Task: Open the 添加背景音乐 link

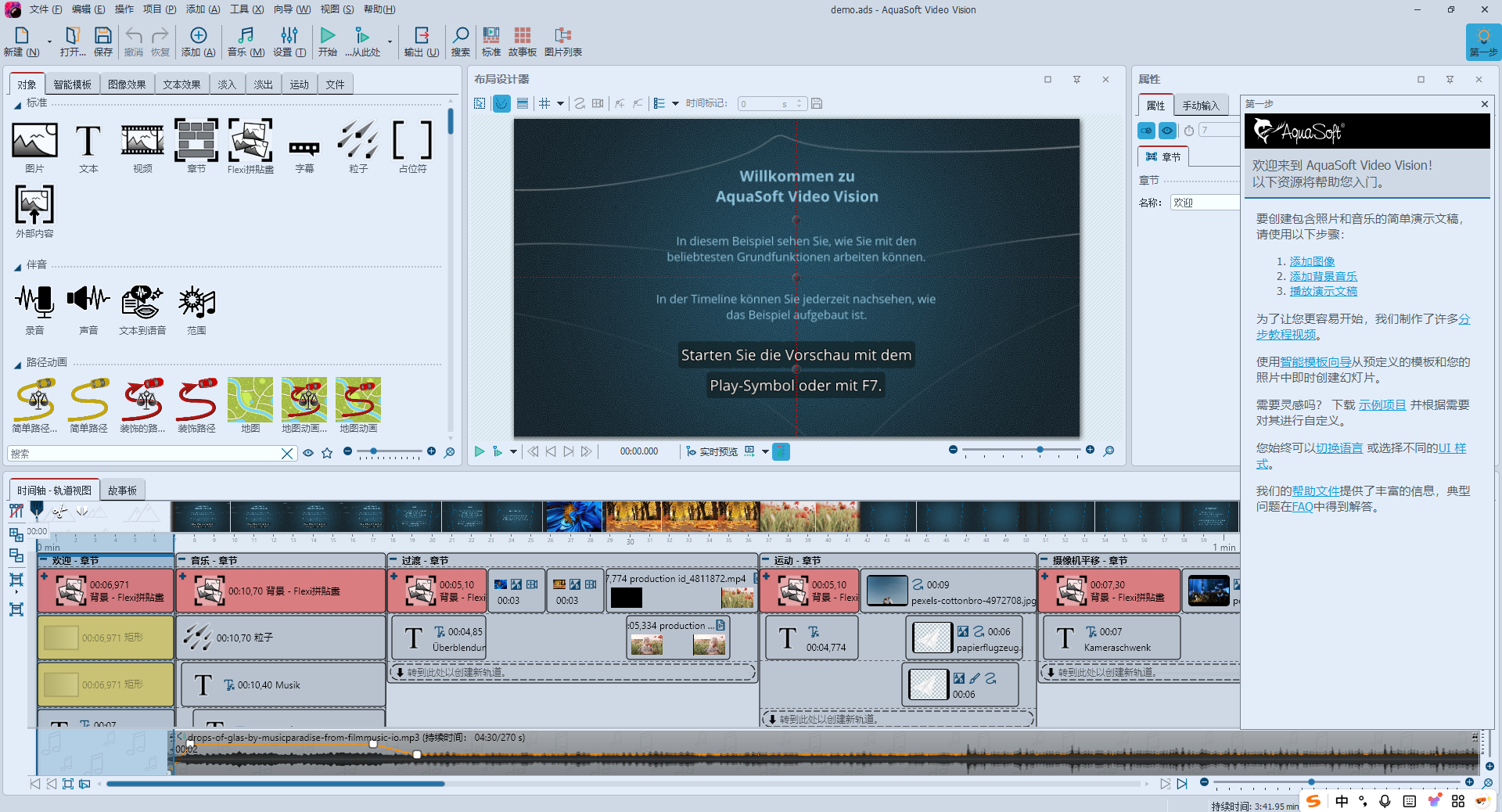Action: click(1323, 276)
